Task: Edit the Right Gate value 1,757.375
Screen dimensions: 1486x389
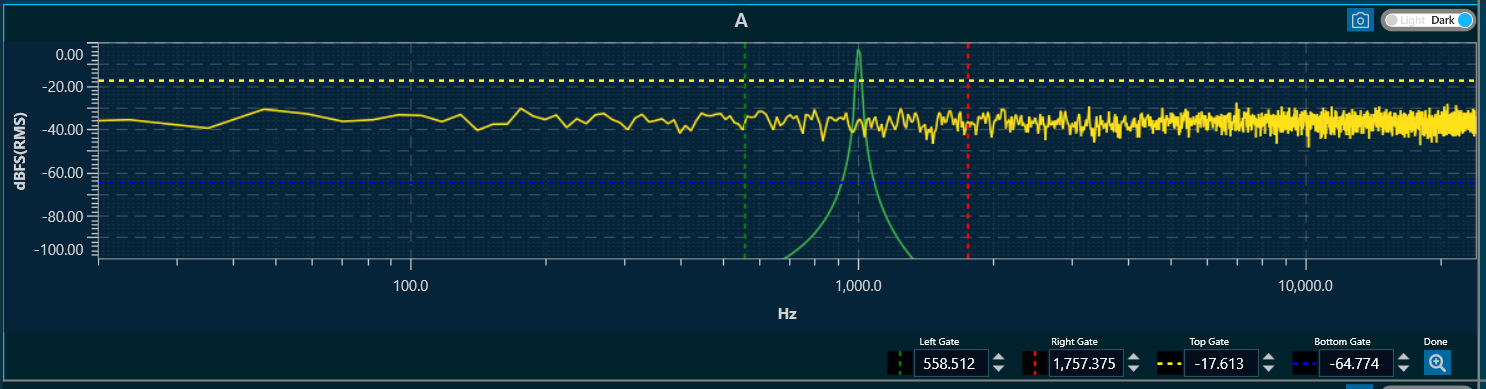Action: pos(1087,363)
